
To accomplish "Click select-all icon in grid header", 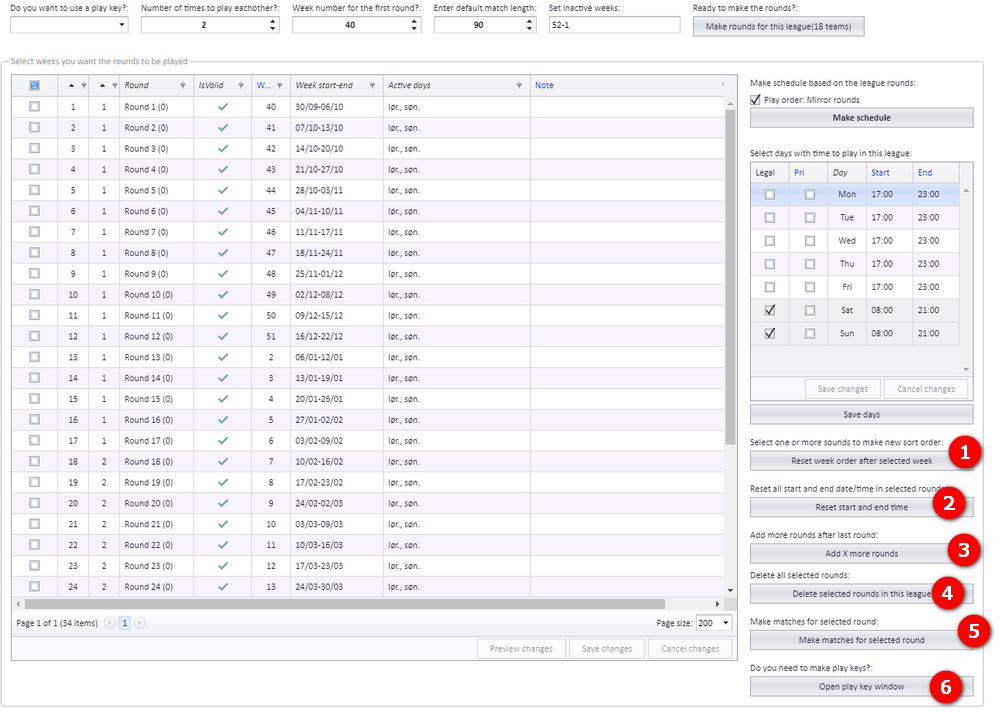I will point(34,85).
